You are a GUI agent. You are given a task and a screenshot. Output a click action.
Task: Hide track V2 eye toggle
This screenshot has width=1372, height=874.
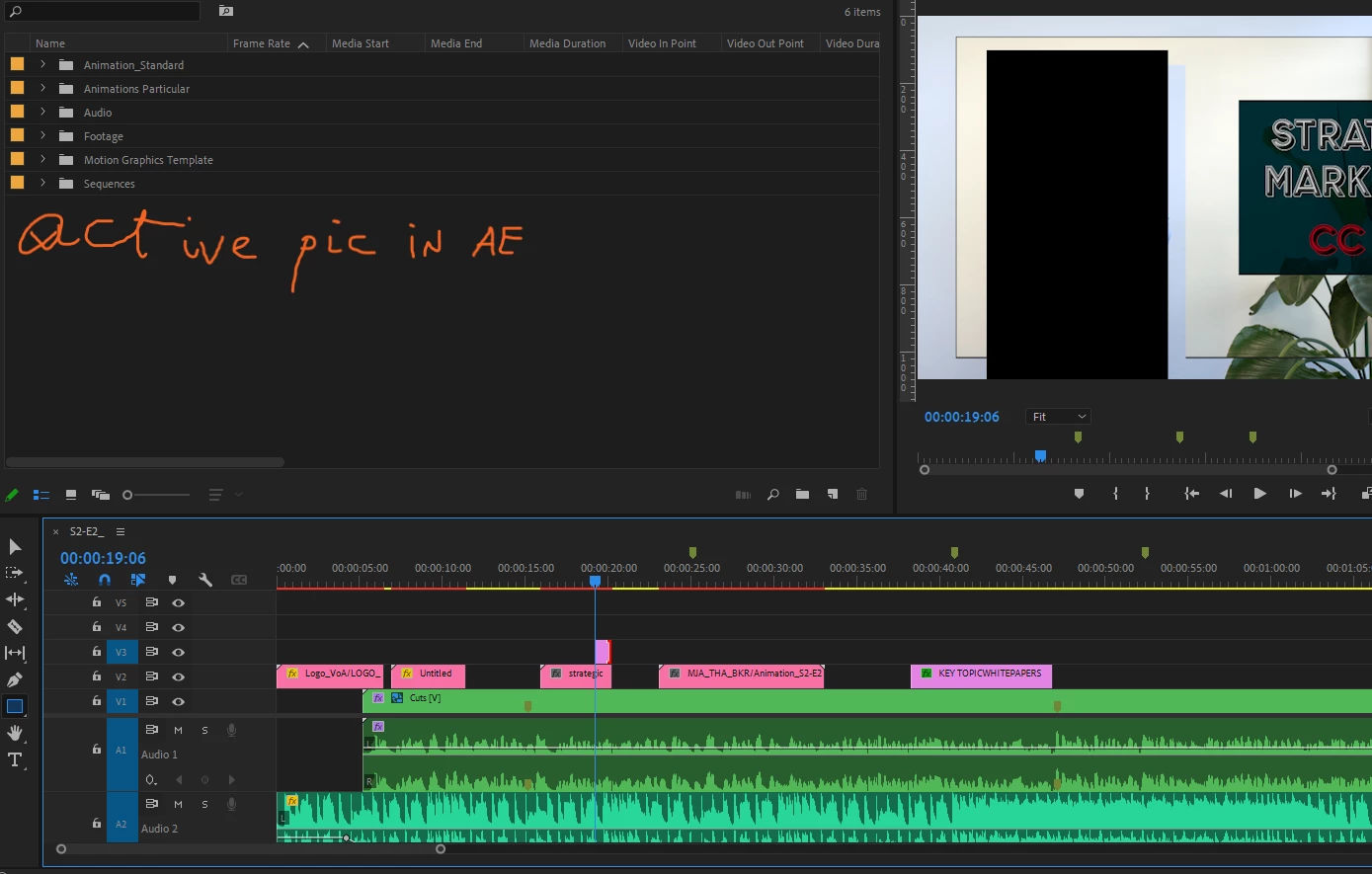[x=179, y=676]
